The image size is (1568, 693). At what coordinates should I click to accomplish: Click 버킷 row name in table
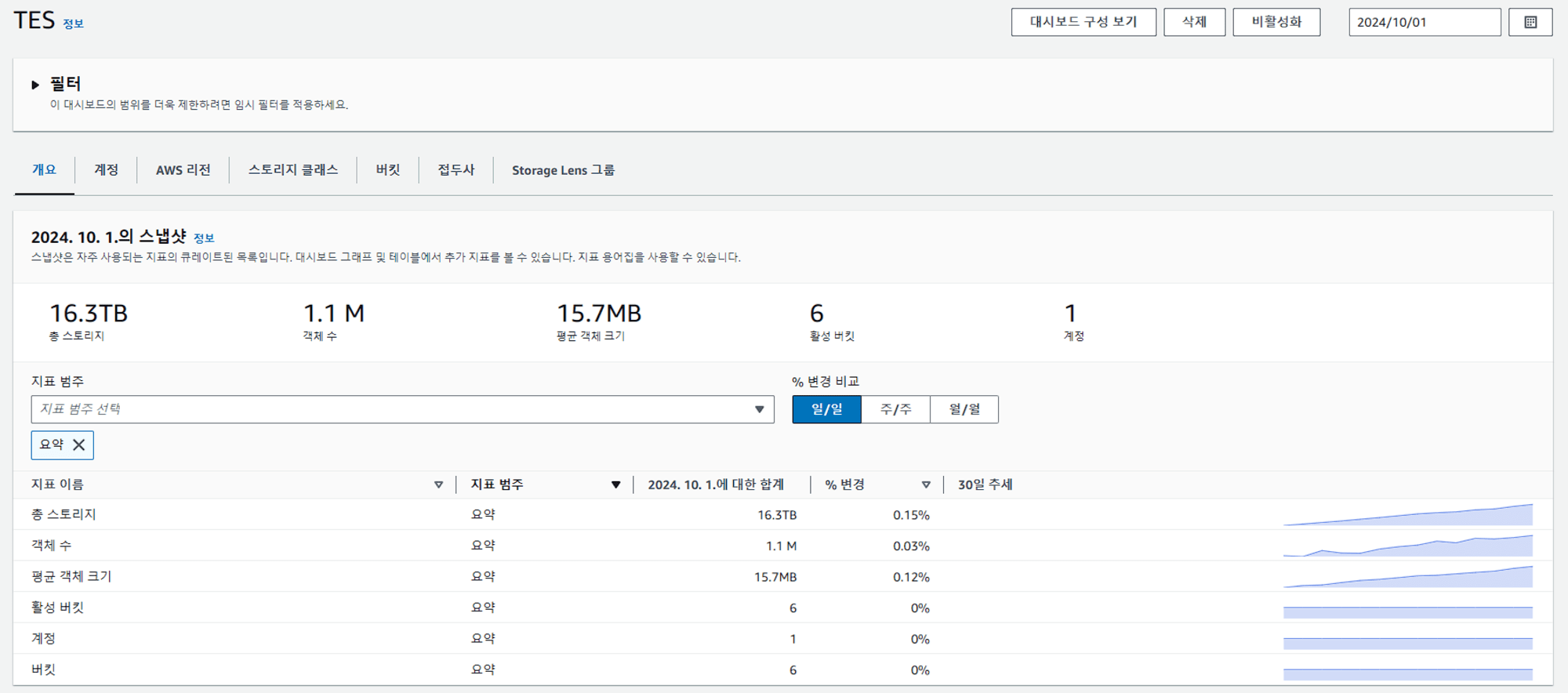[43, 669]
